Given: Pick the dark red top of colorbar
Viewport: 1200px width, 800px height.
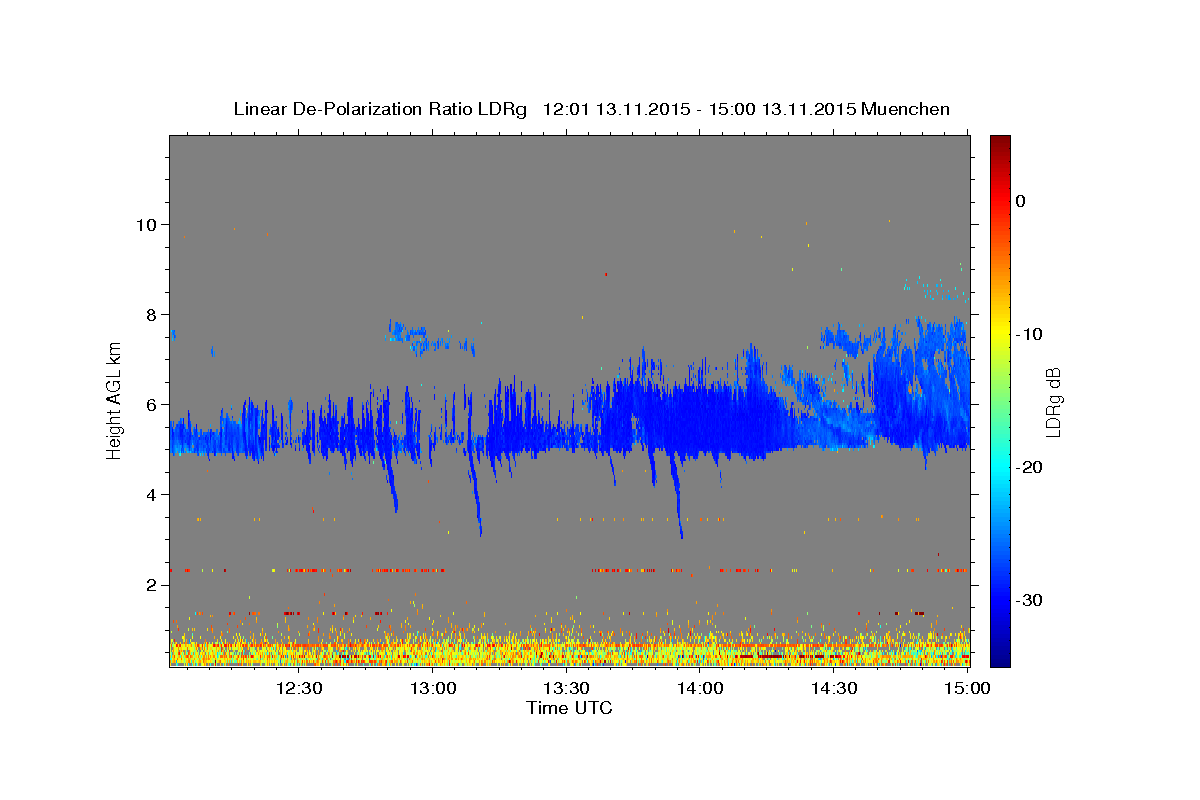Looking at the screenshot, I should (1000, 145).
